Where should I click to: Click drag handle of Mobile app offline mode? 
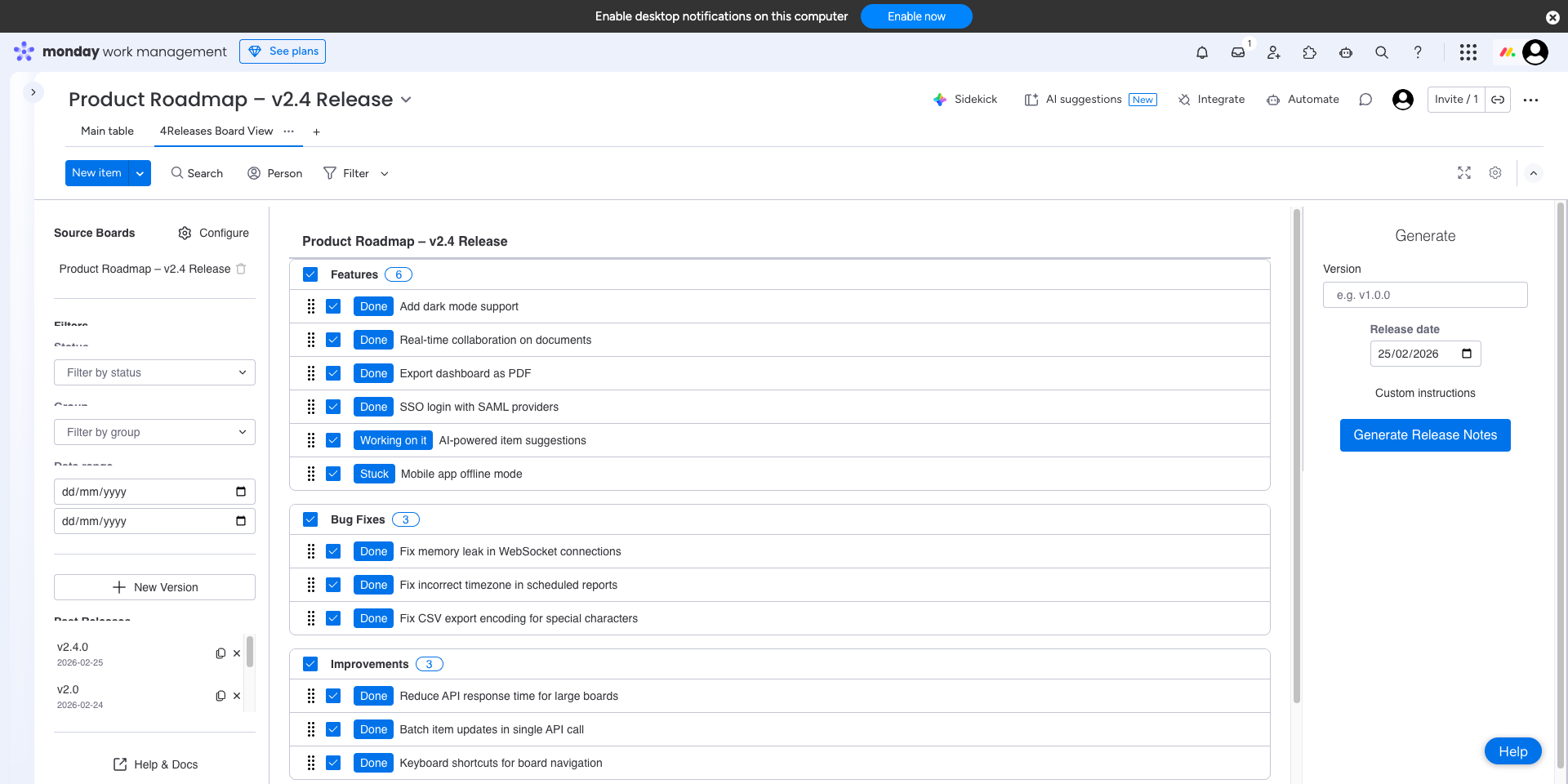311,474
